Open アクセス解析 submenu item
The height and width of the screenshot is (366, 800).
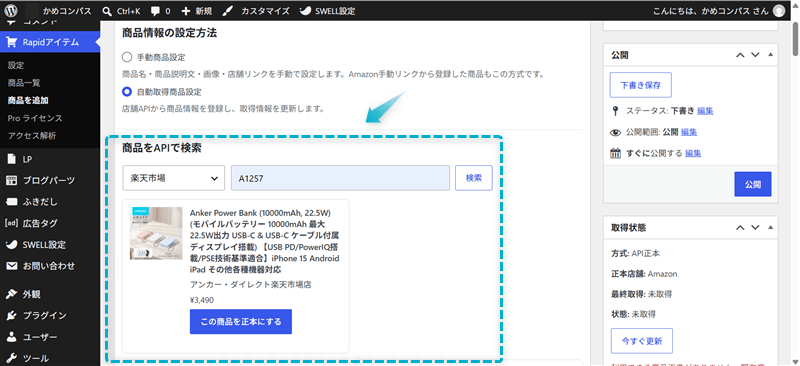point(32,136)
